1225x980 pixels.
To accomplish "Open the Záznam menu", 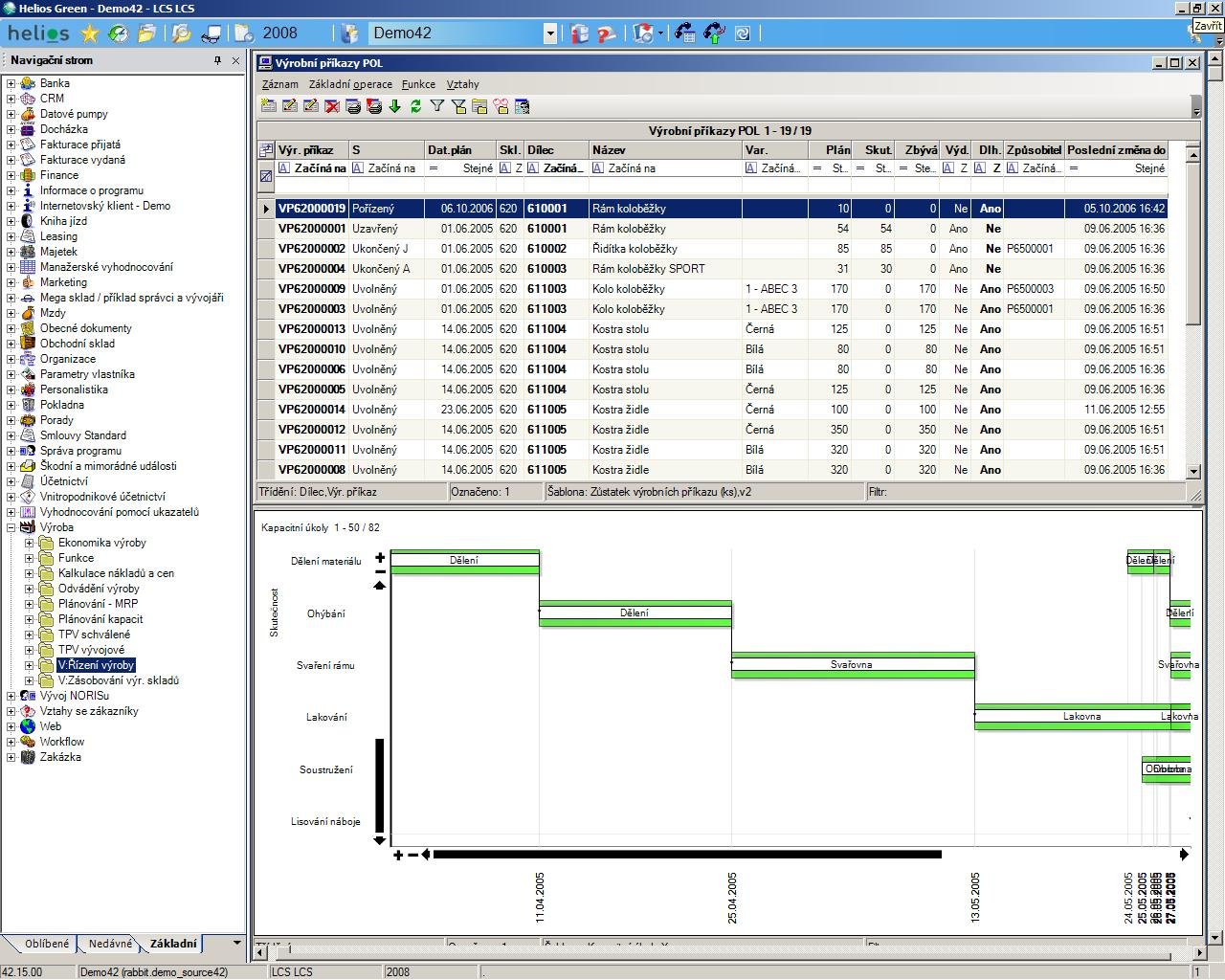I will pyautogui.click(x=280, y=84).
